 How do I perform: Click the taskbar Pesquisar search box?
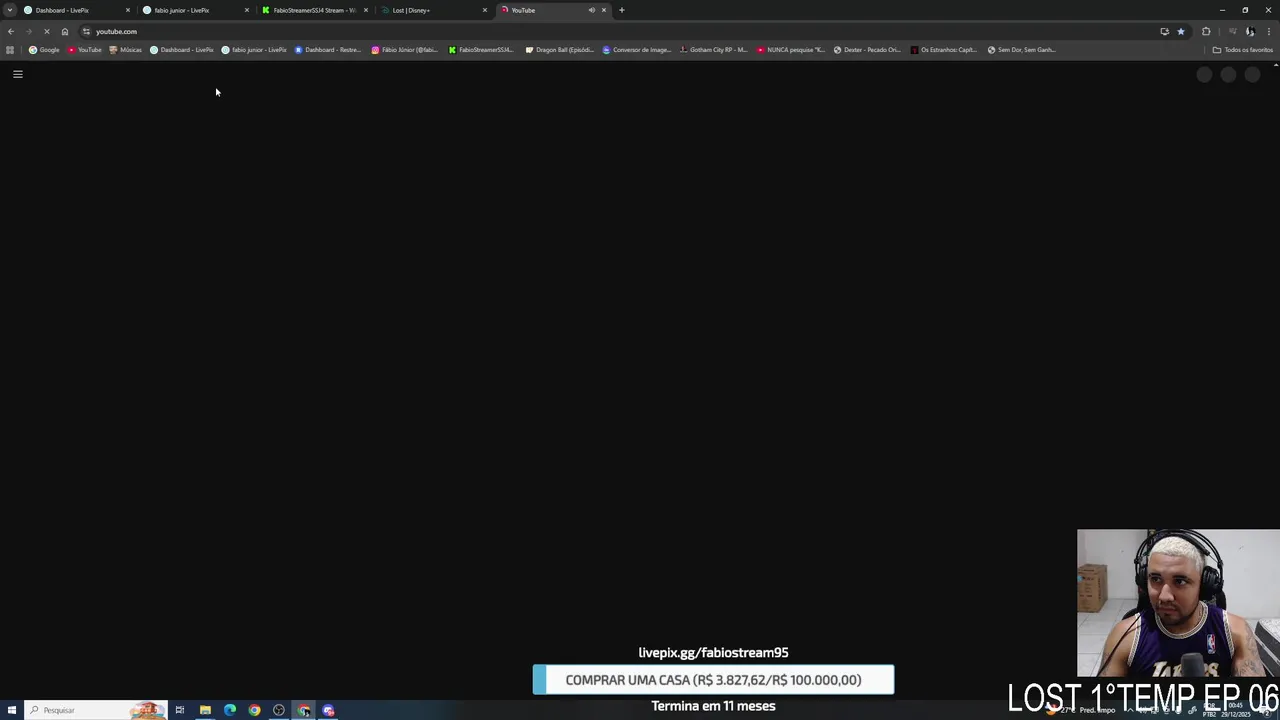click(x=95, y=710)
